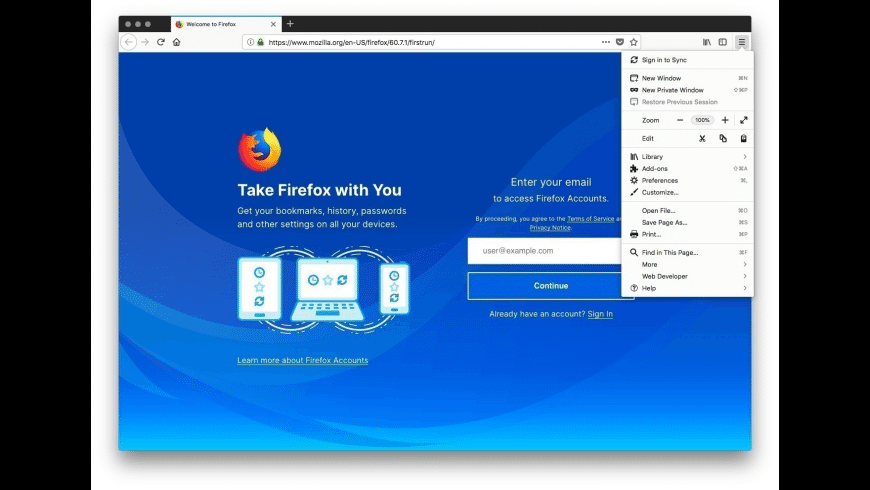Expand the Library submenu
The height and width of the screenshot is (490, 870).
687,157
